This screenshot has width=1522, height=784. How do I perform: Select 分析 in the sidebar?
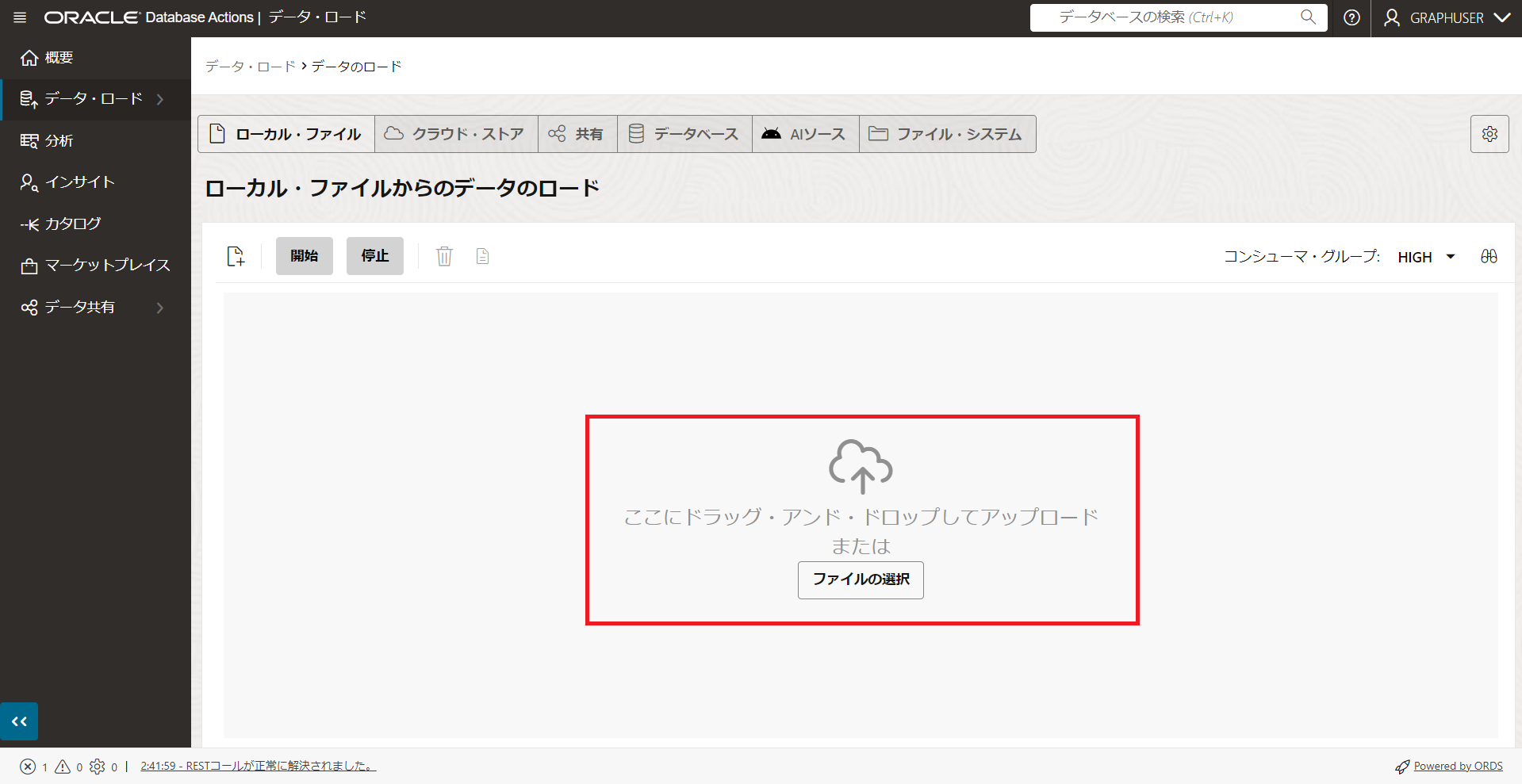(59, 140)
